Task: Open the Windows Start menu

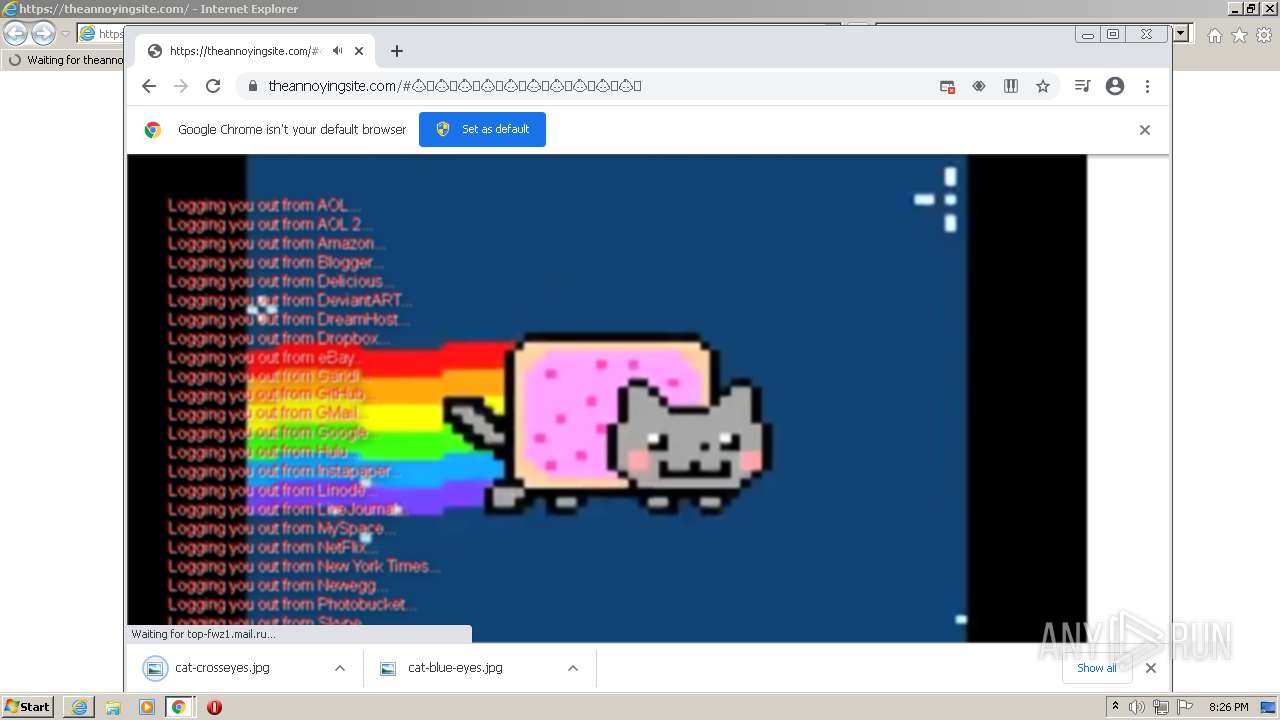Action: [x=28, y=707]
